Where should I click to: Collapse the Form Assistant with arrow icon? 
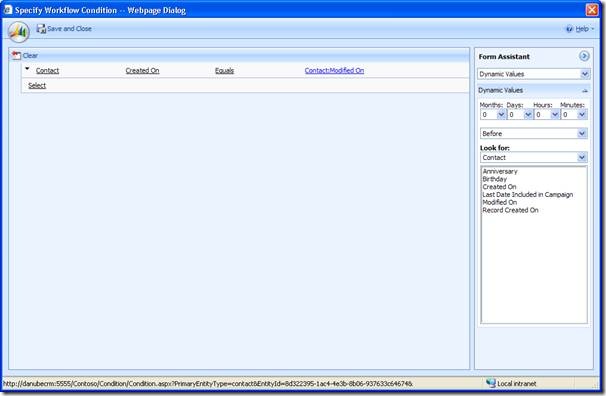point(584,56)
